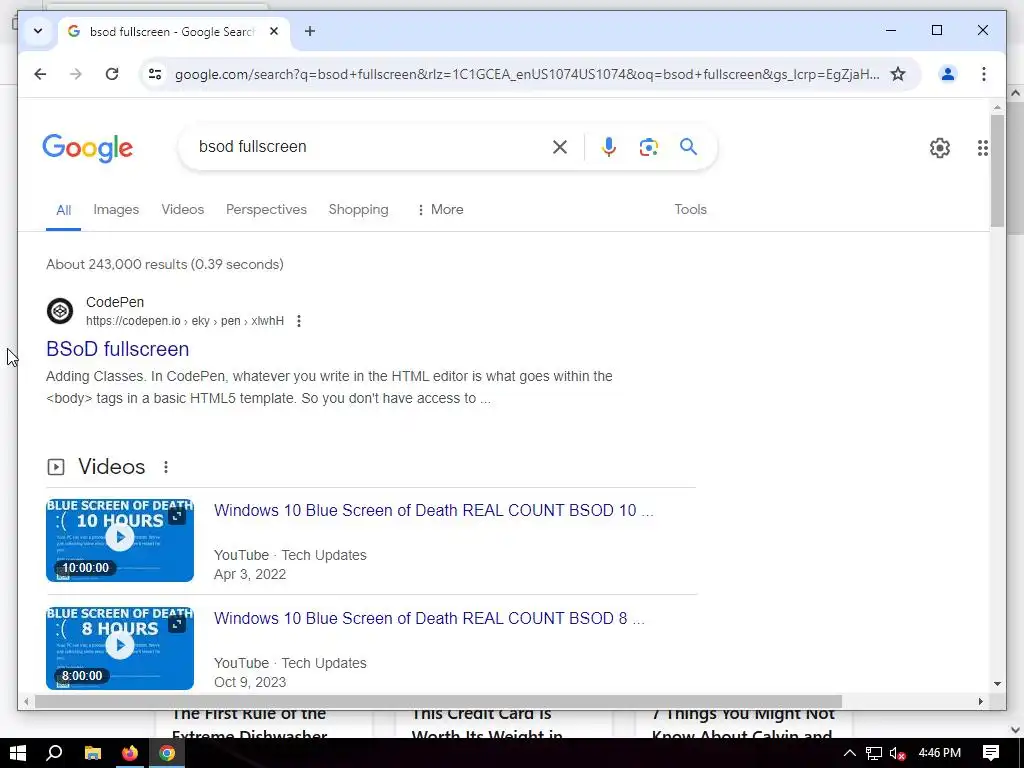Screen dimensions: 1024x768
Task: Bookmark this page with the star icon
Action: click(x=898, y=74)
